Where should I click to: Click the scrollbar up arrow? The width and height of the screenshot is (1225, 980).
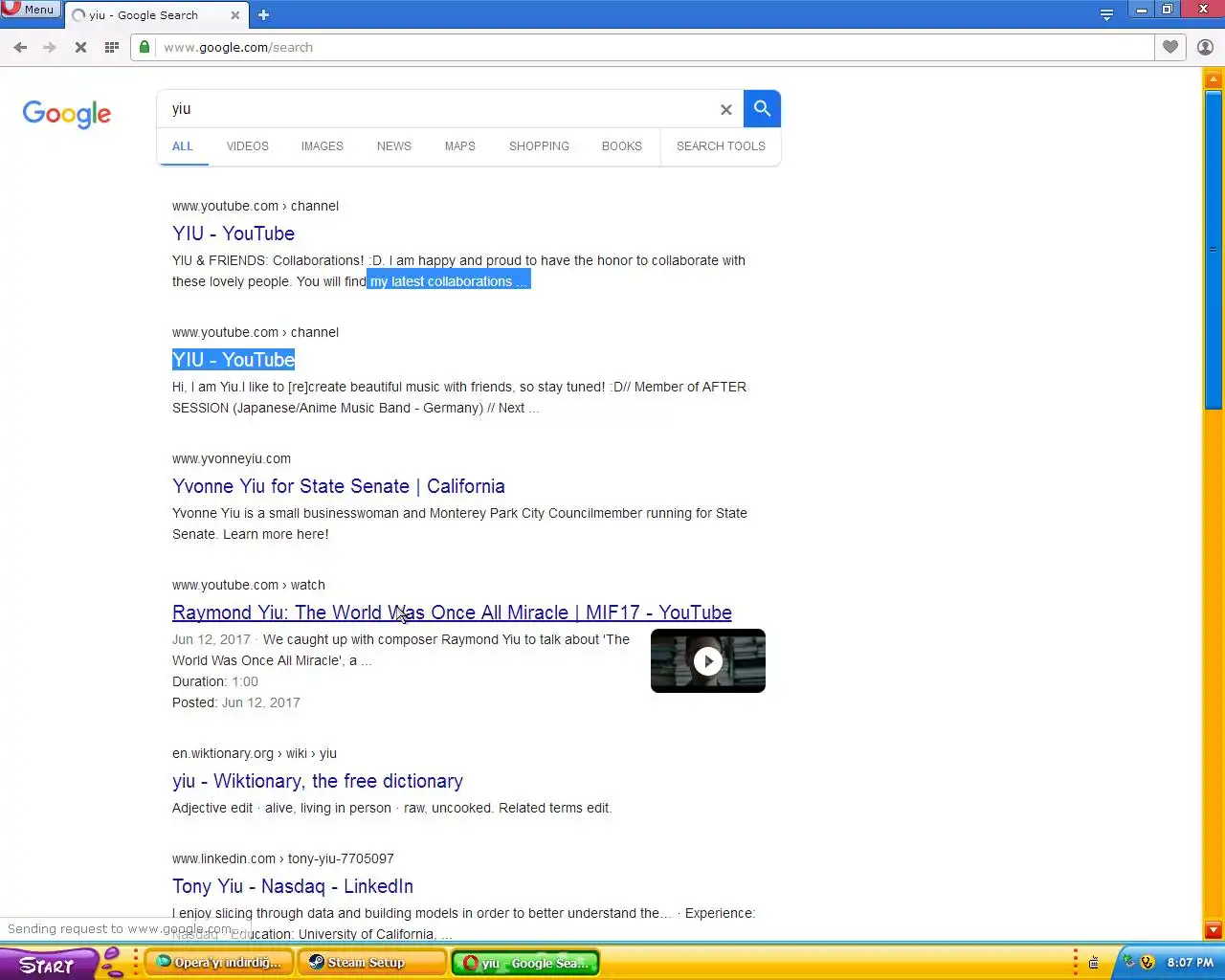coord(1214,78)
